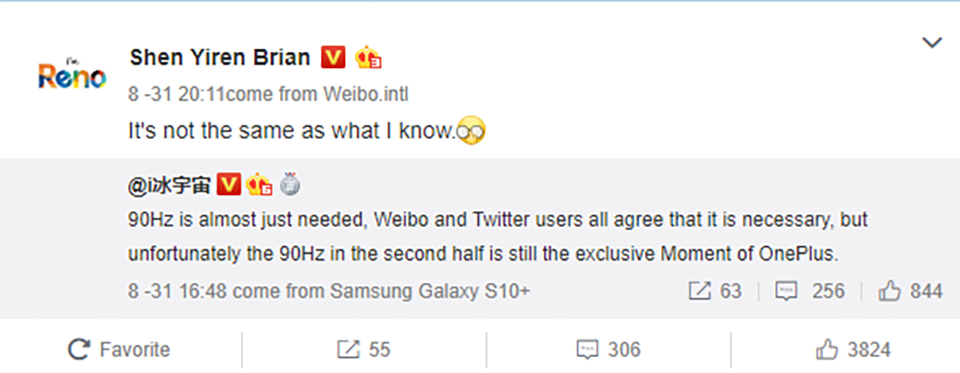Click the silver medal badge beside i冰宇宙
The height and width of the screenshot is (373, 960).
point(290,184)
